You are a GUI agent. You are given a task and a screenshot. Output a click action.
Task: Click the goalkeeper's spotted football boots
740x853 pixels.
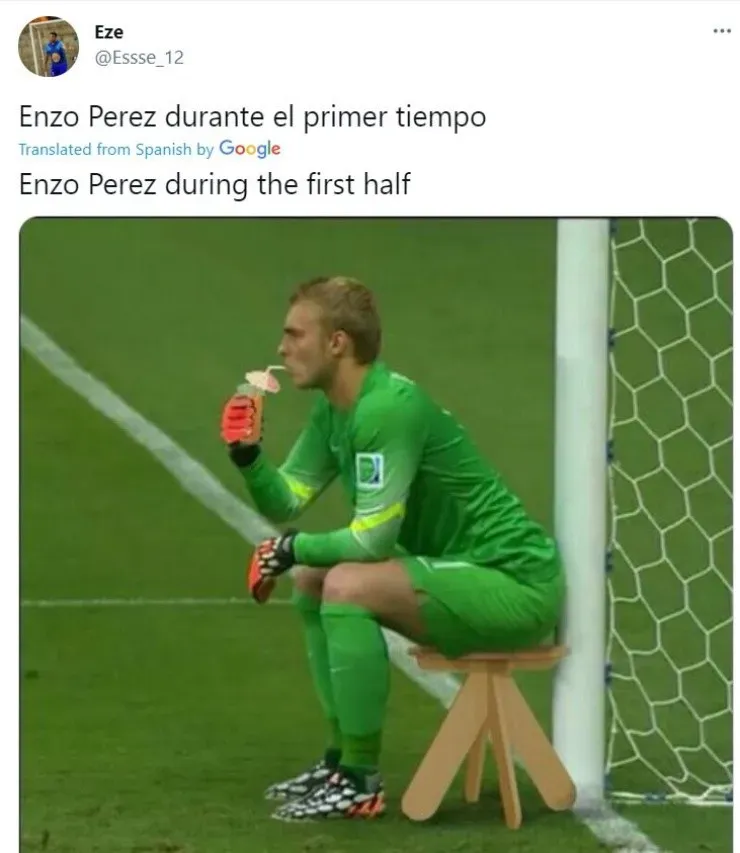pyautogui.click(x=326, y=789)
